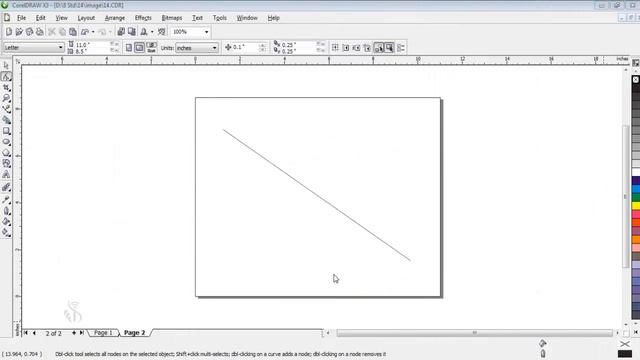Select the Crop tool

pos(6,87)
